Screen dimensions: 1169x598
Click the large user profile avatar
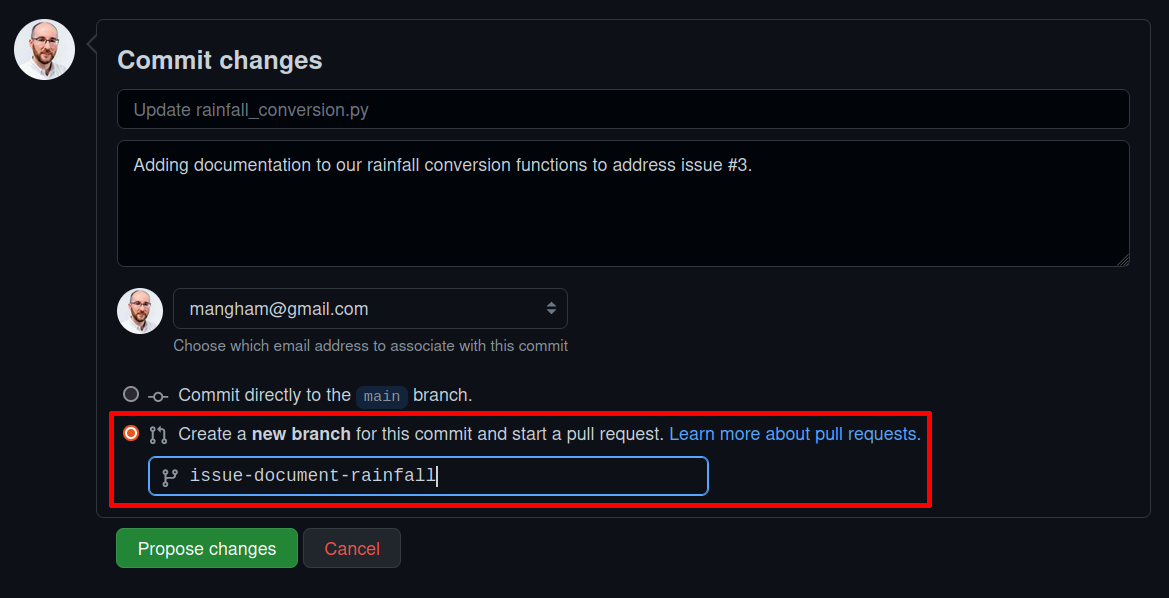44,50
